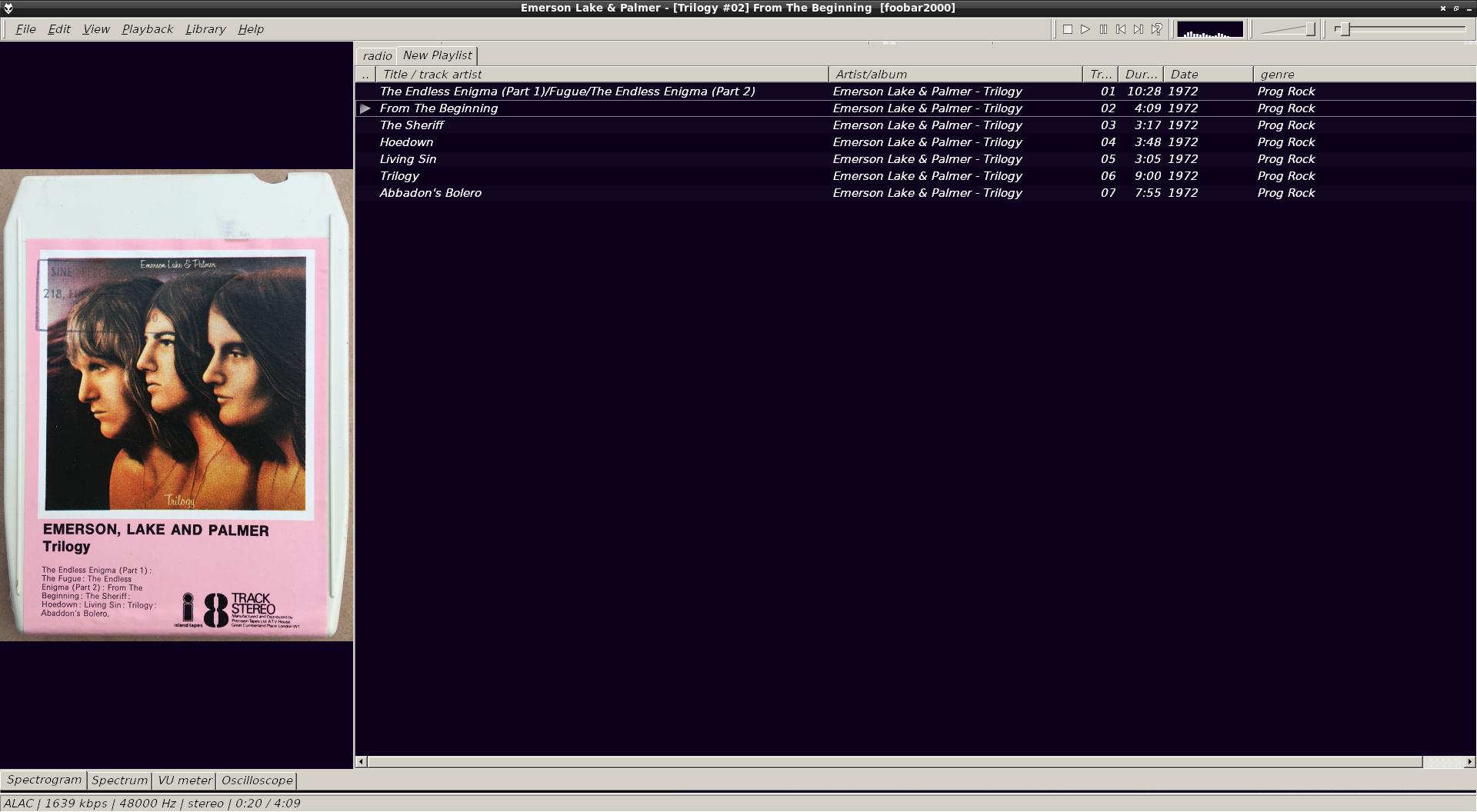
Task: Switch to the VU meter tab
Action: (185, 780)
